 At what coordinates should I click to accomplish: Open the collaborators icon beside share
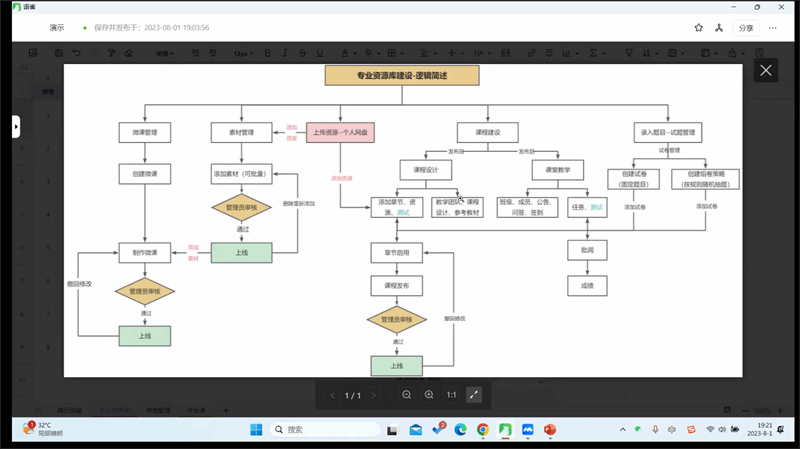[718, 28]
